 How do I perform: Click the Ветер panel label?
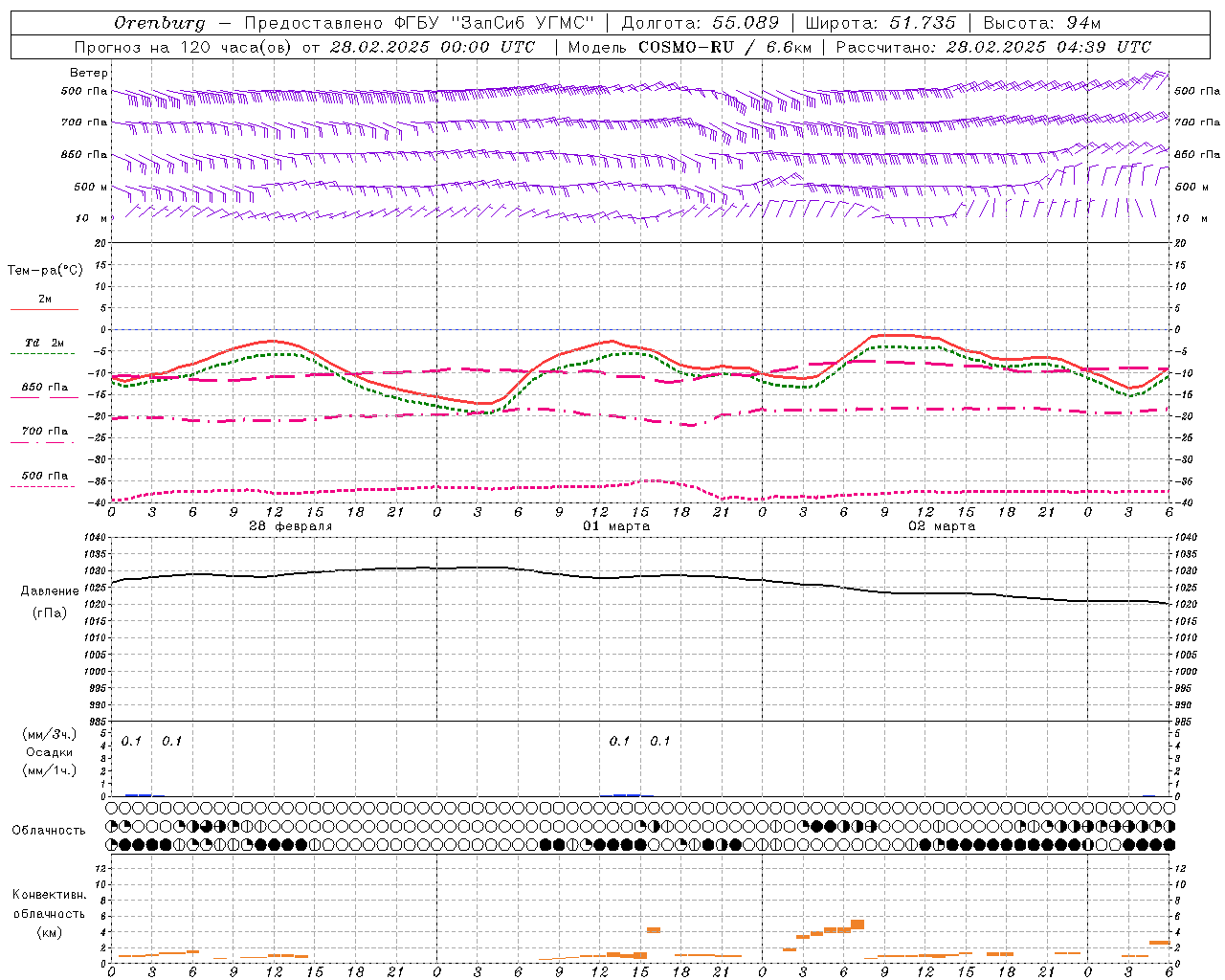pos(89,73)
